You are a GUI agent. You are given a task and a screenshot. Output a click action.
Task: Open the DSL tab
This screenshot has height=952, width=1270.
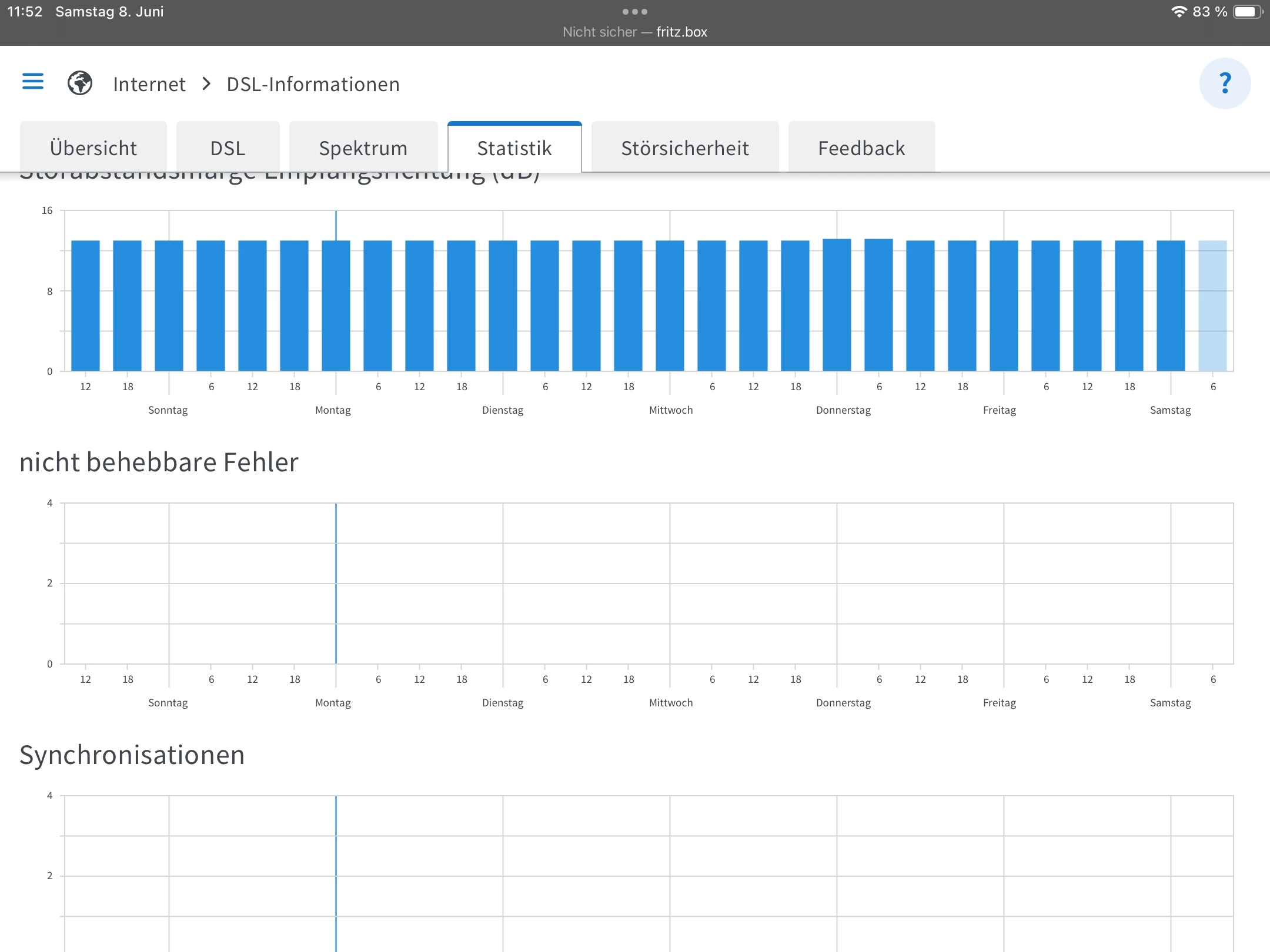click(228, 148)
